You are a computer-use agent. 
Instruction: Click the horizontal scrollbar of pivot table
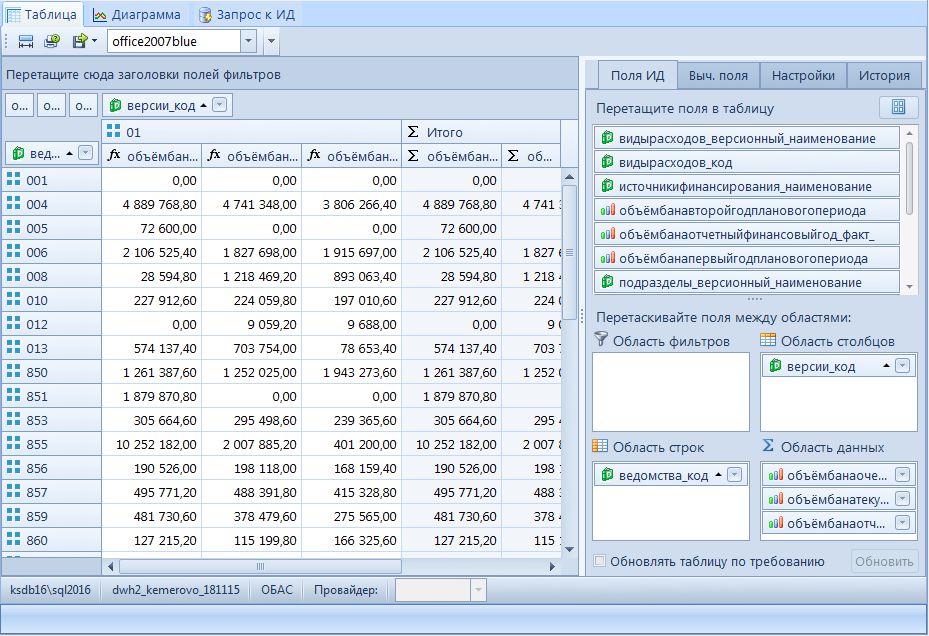click(x=260, y=567)
